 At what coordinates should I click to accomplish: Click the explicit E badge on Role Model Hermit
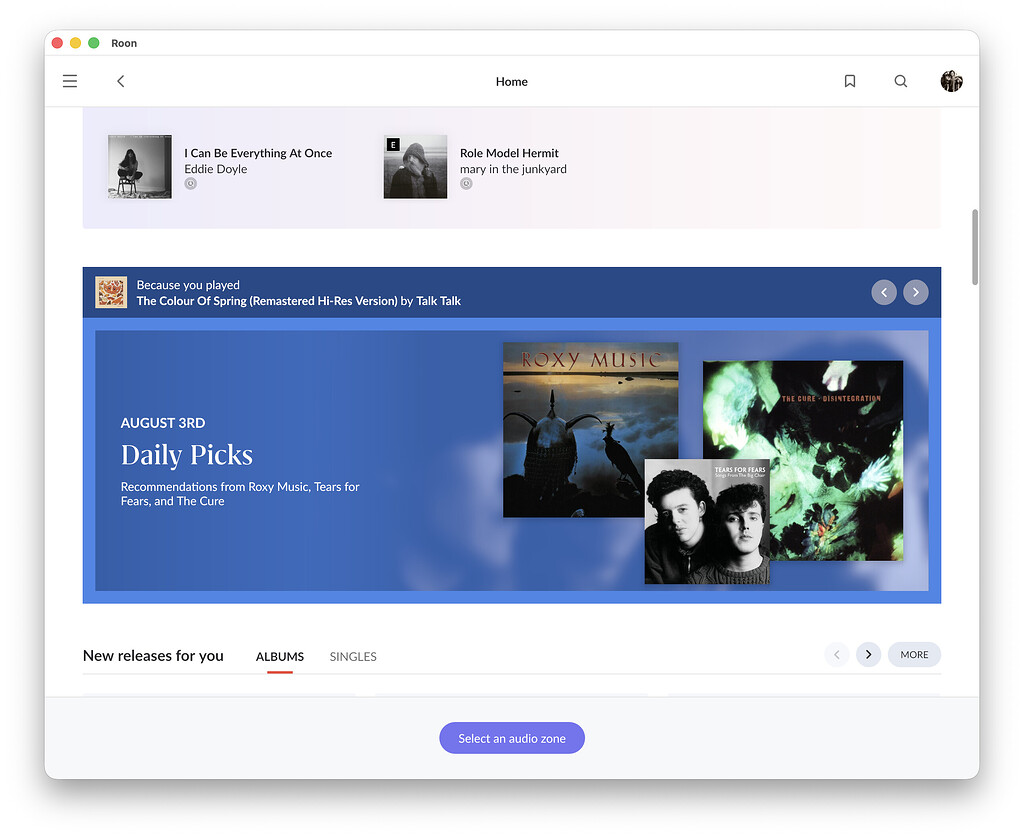pyautogui.click(x=393, y=144)
